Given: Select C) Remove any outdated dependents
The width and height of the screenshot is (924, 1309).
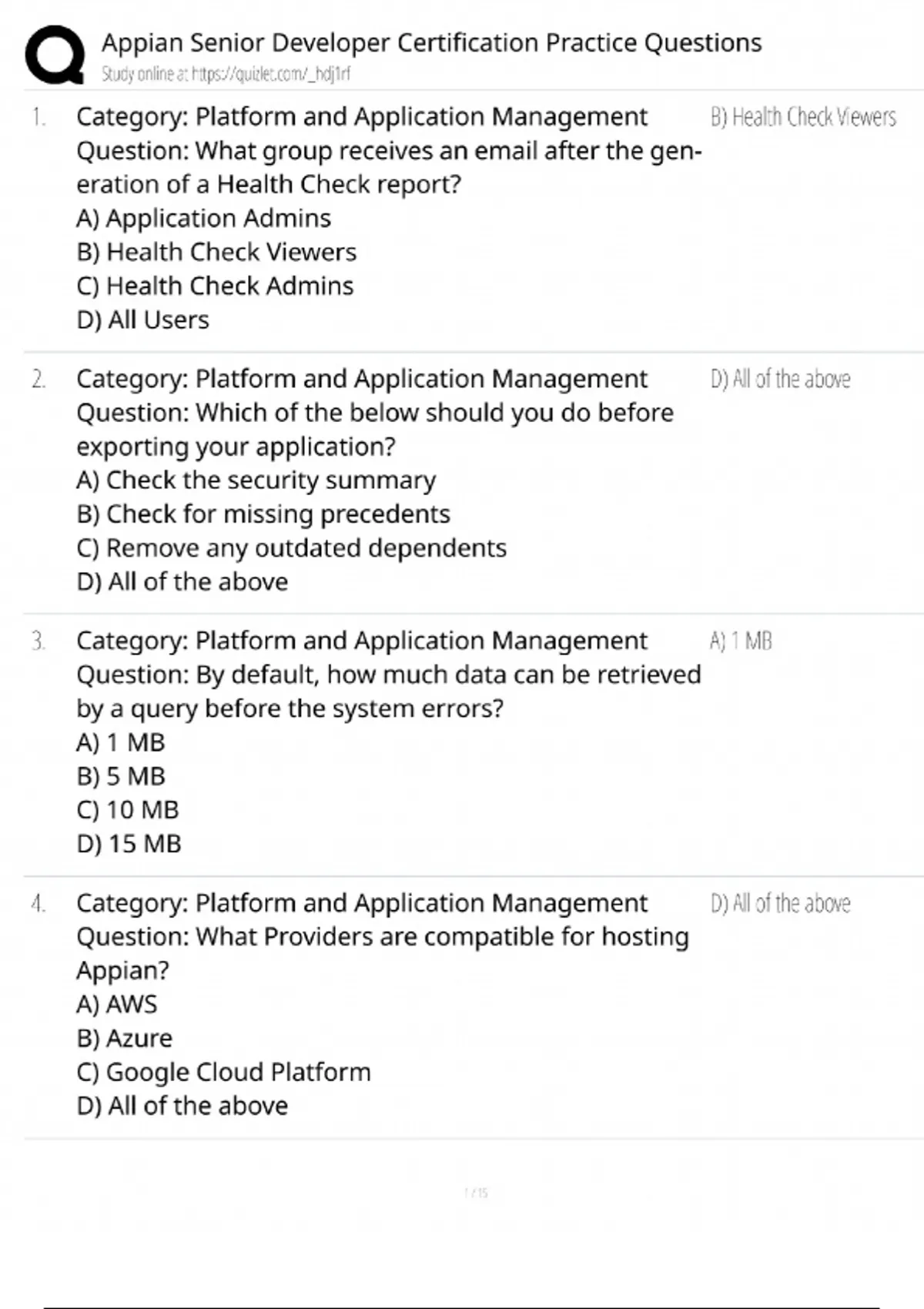Looking at the screenshot, I should click(x=291, y=548).
